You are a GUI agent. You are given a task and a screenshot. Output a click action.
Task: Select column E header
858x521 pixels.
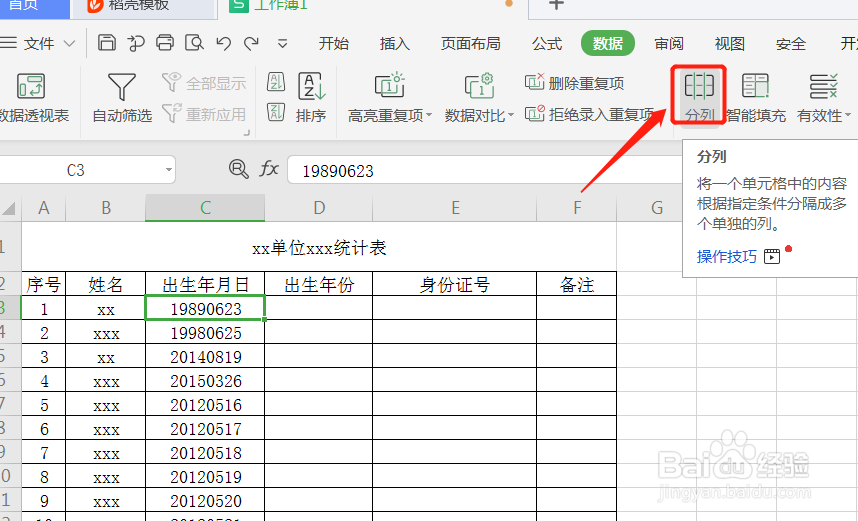click(455, 208)
